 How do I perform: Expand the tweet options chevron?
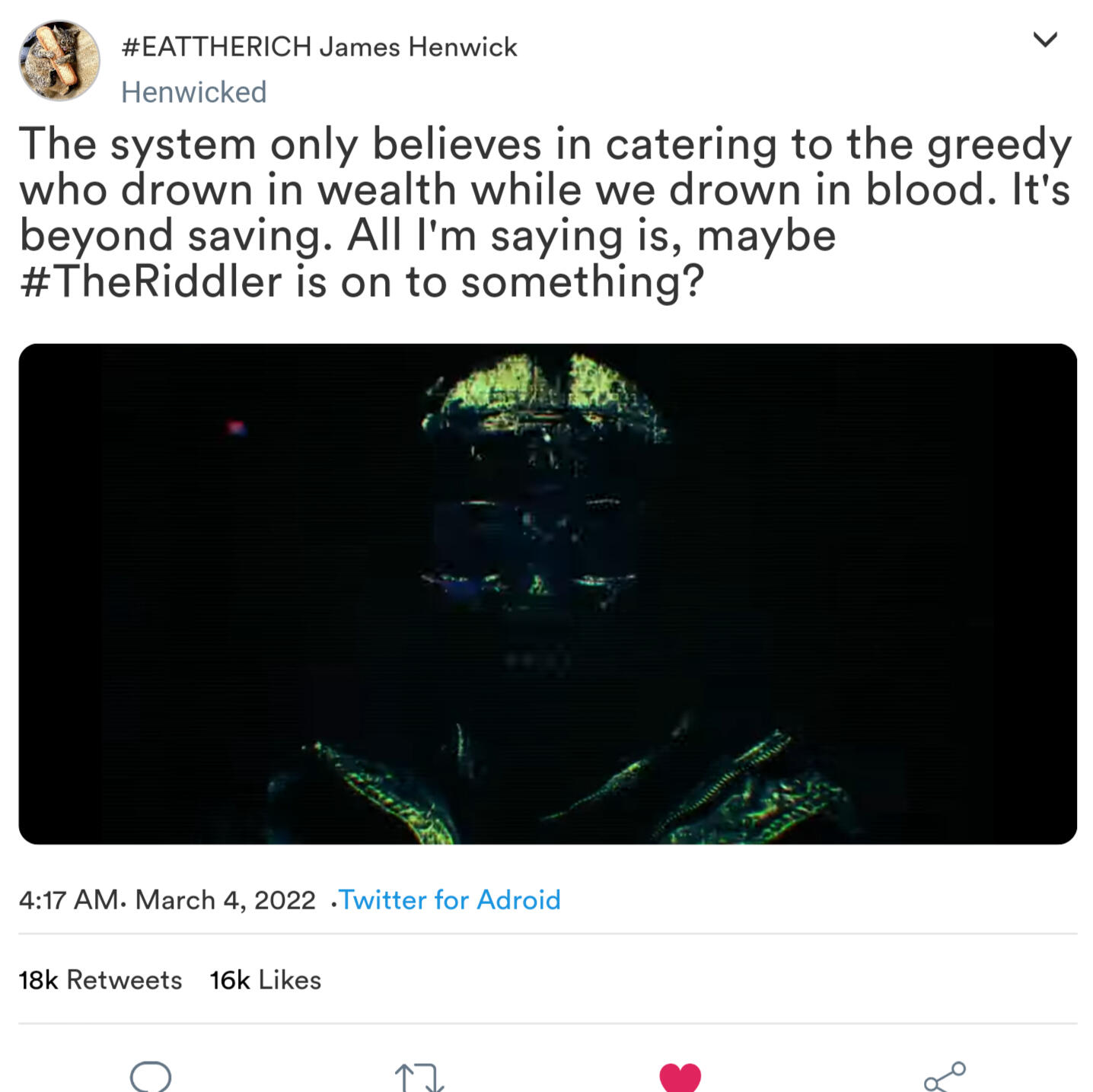pyautogui.click(x=1046, y=40)
